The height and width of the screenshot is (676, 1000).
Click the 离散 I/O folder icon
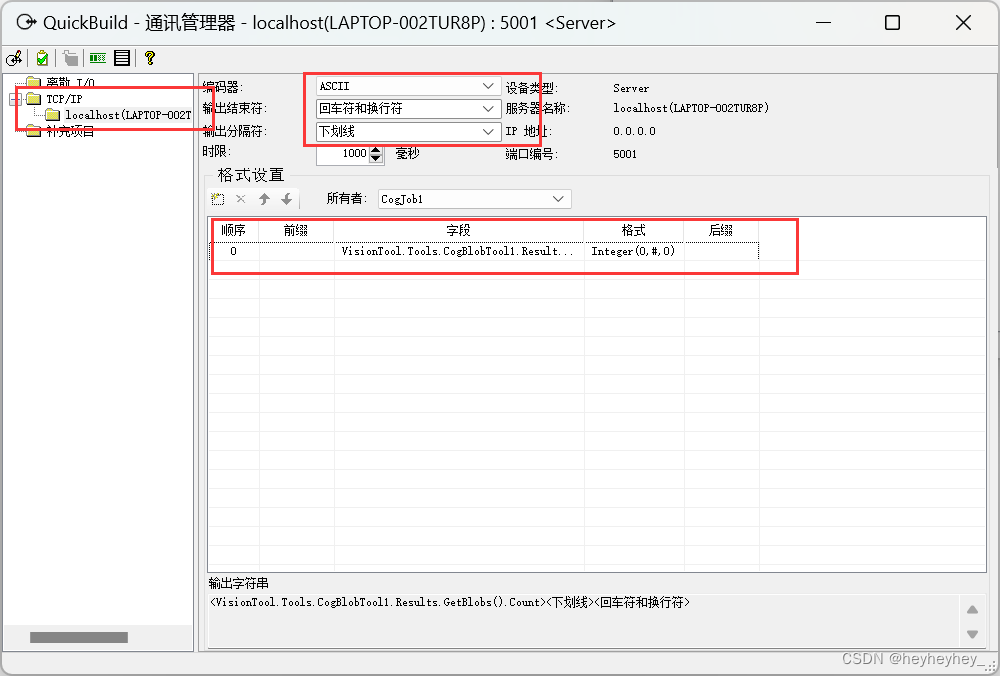pos(33,82)
